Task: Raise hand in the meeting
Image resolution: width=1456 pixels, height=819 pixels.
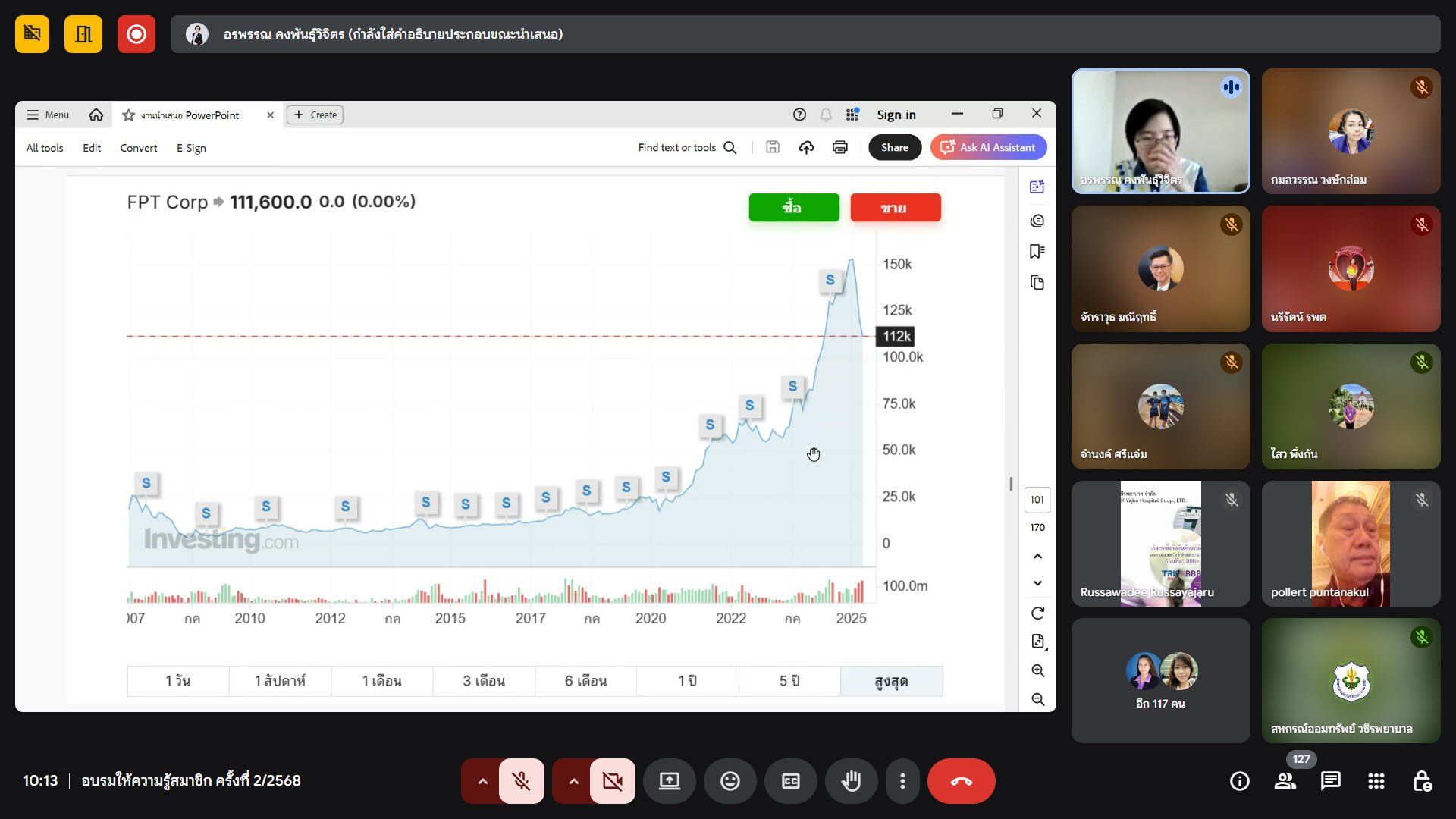Action: 852,781
